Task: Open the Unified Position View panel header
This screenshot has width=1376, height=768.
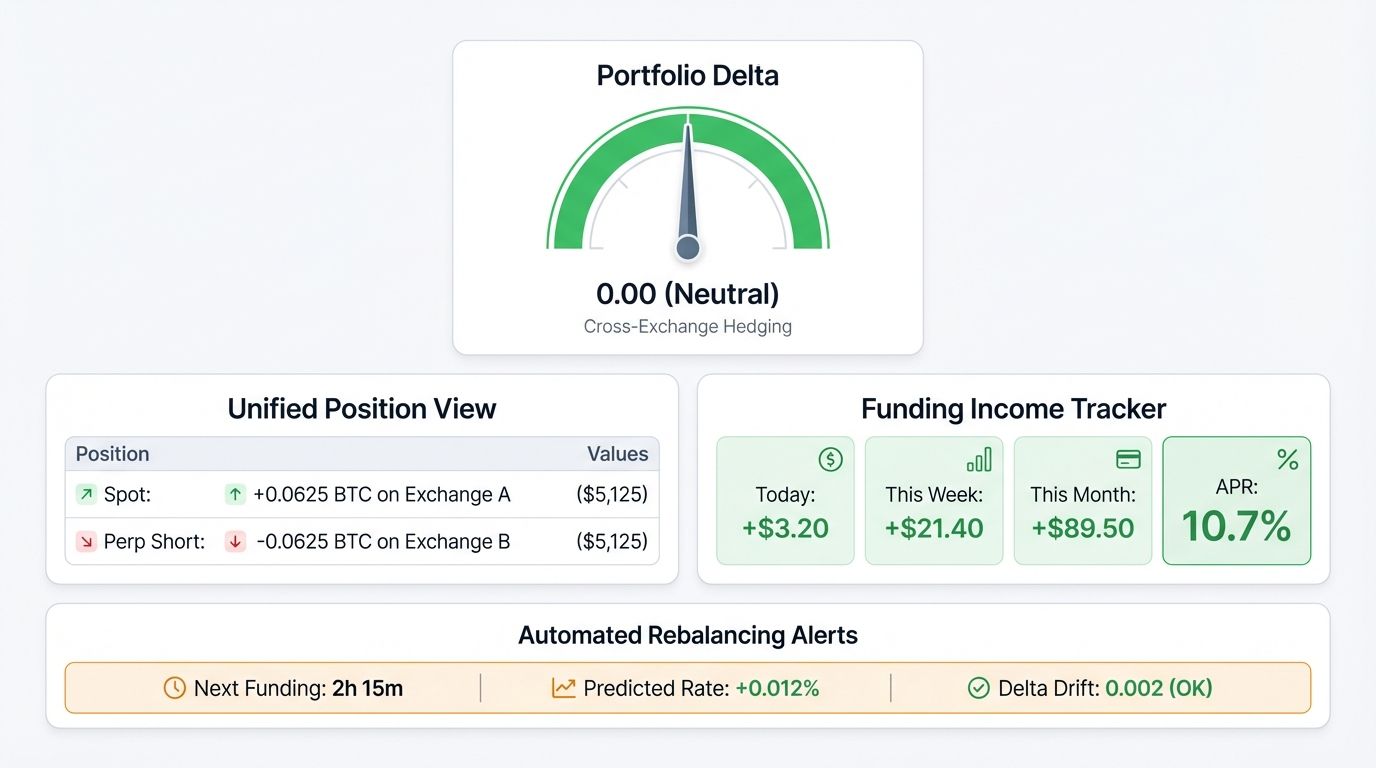Action: pos(362,409)
